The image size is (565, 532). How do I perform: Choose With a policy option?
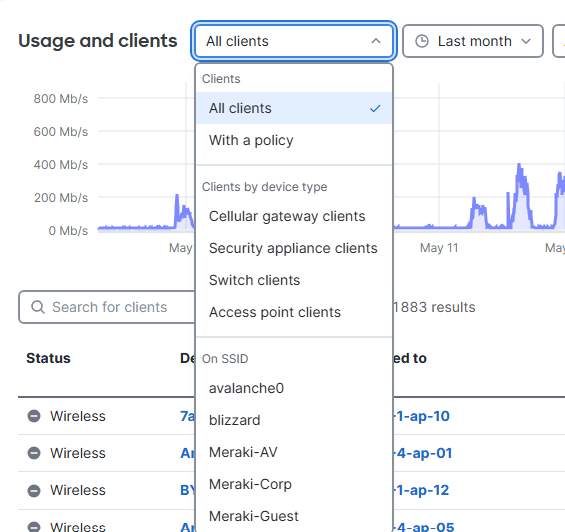tap(294, 140)
